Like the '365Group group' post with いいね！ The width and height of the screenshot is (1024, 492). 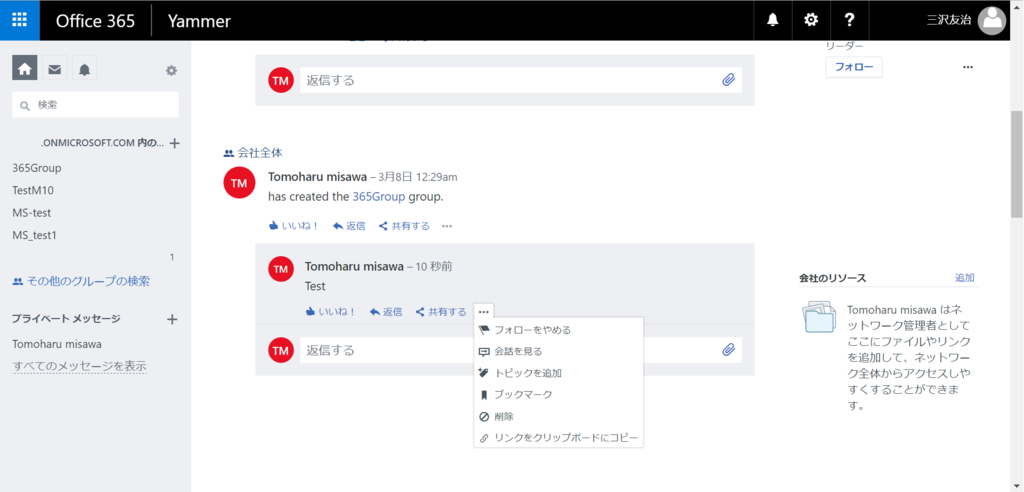pyautogui.click(x=294, y=226)
